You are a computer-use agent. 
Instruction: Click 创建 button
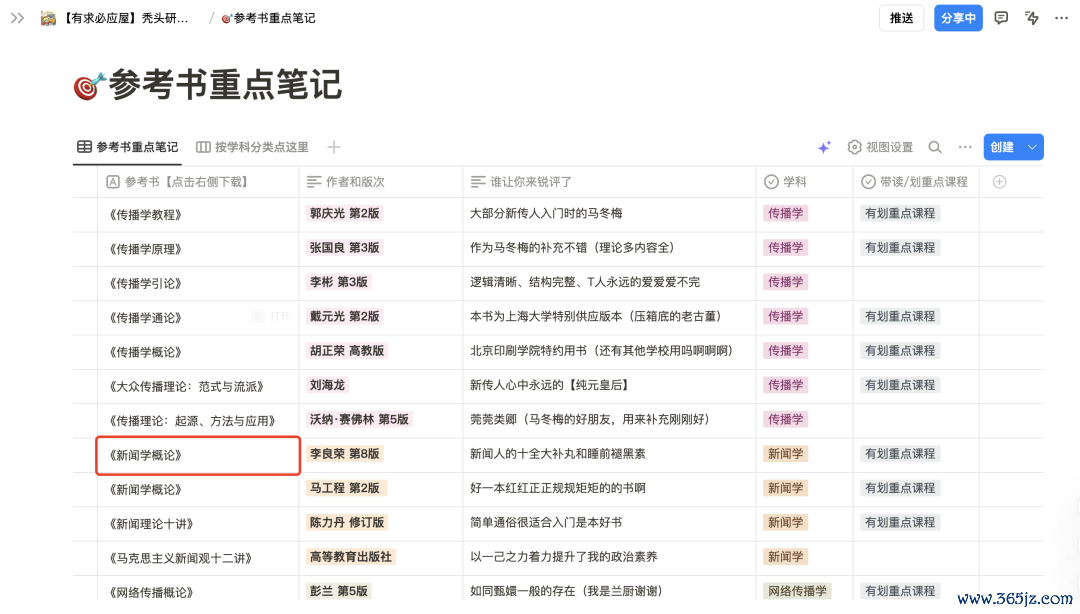[x=1002, y=147]
